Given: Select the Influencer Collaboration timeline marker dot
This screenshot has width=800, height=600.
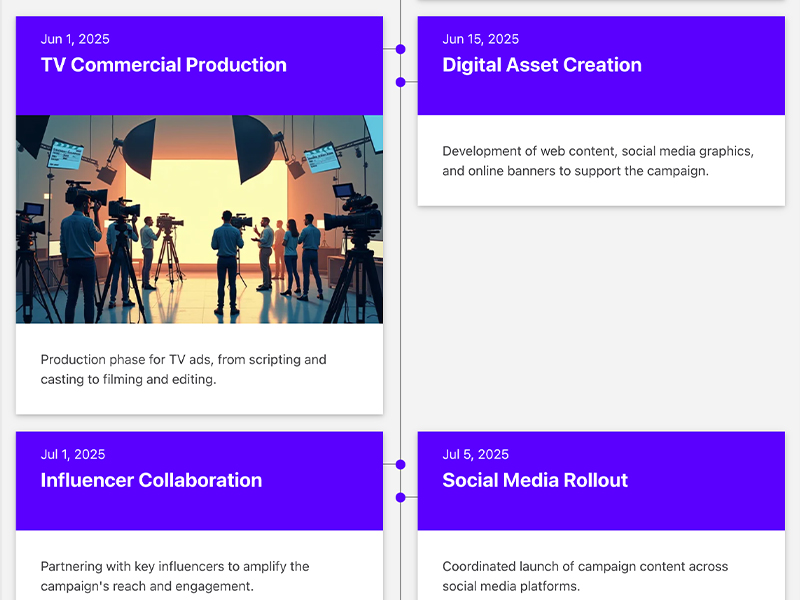Looking at the screenshot, I should click(401, 464).
